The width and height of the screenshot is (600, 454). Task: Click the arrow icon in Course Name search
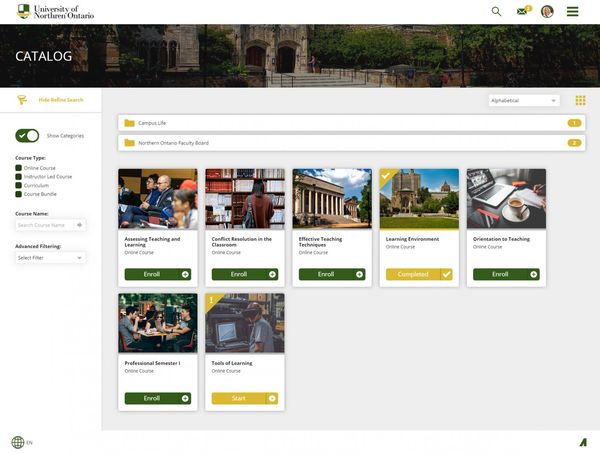80,225
